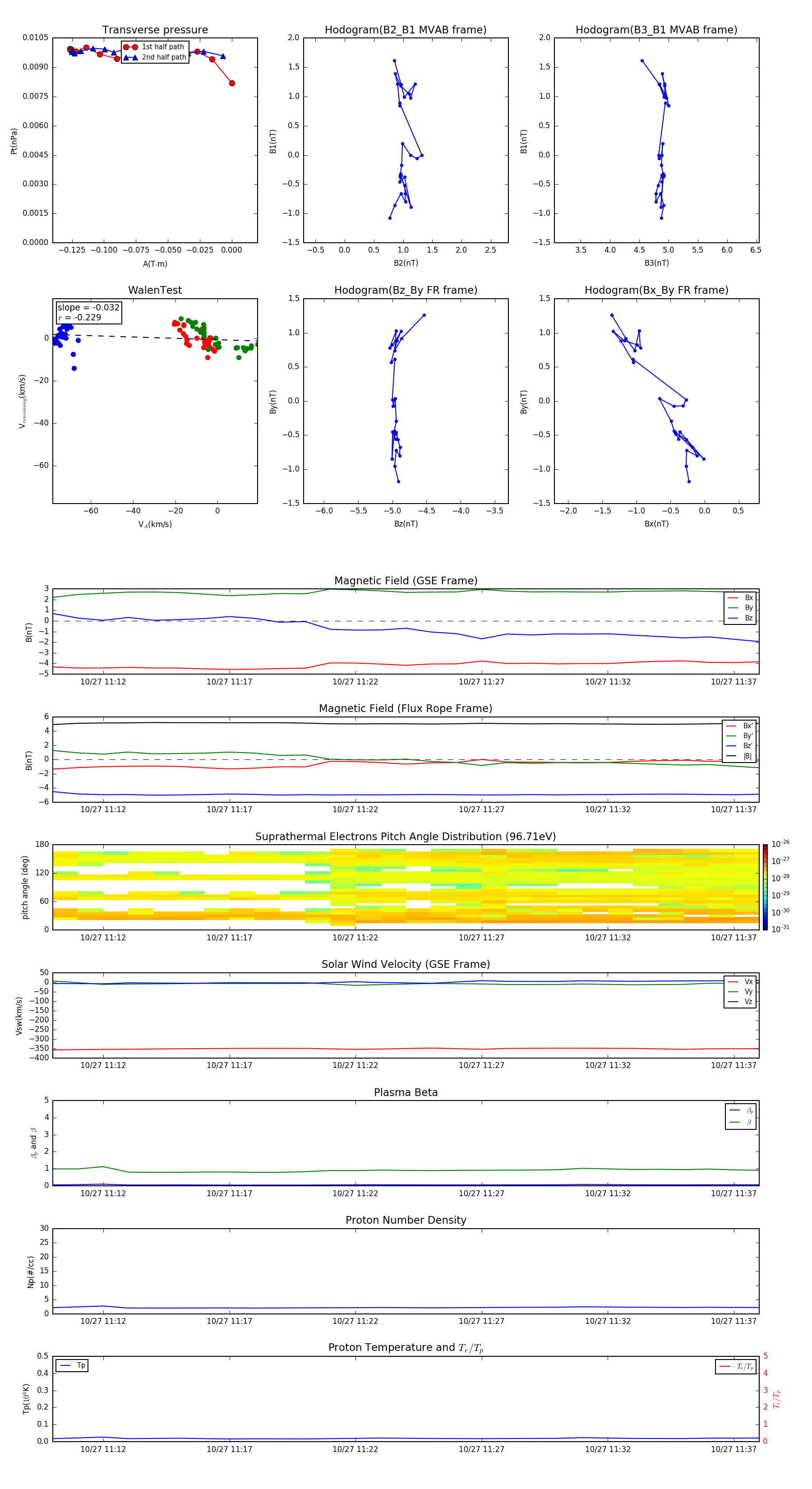Click the "Magnetic Field (GSE Frame)" title
Screen dimensions: 812x1489
(406, 581)
